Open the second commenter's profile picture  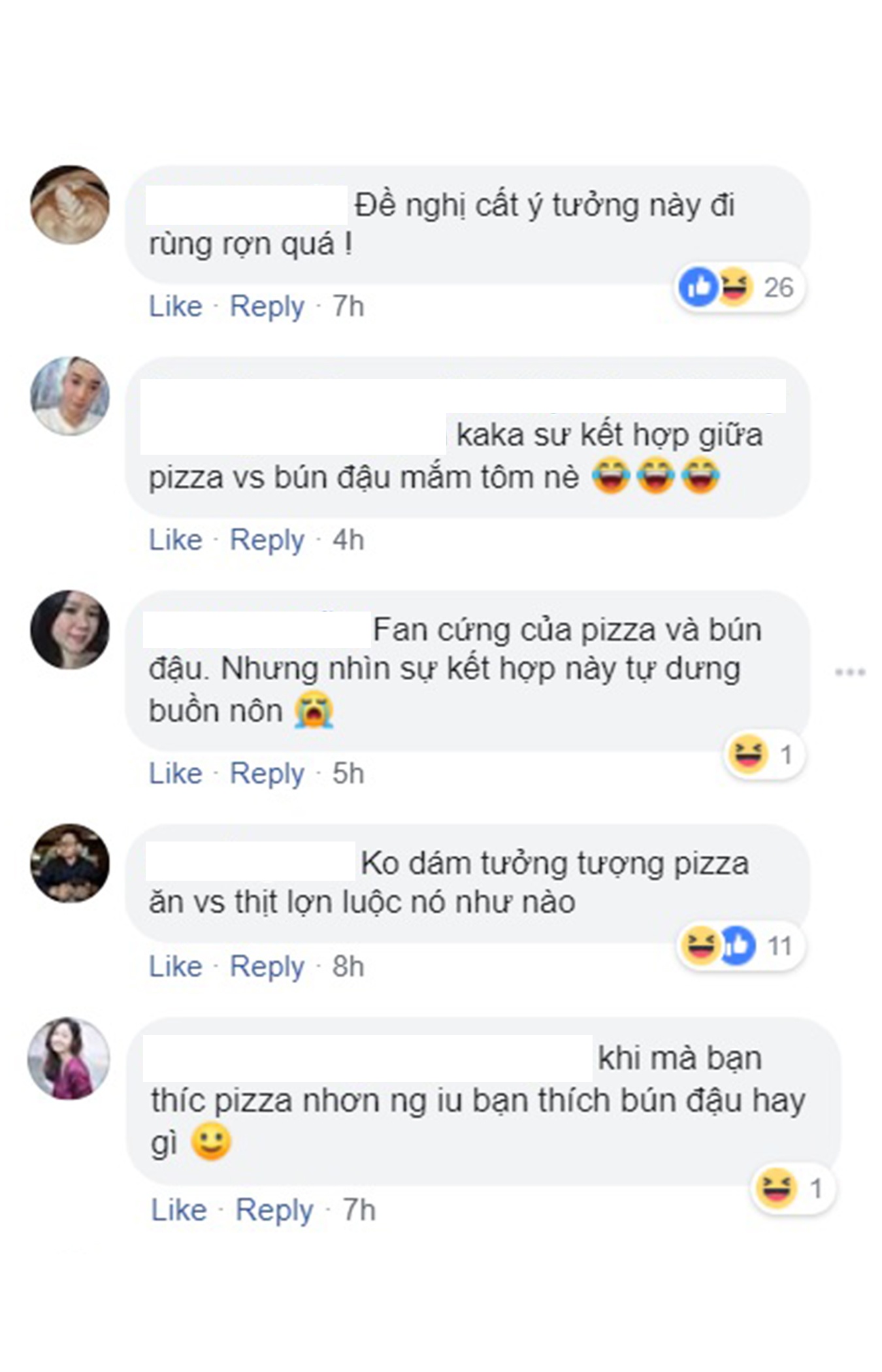point(70,396)
